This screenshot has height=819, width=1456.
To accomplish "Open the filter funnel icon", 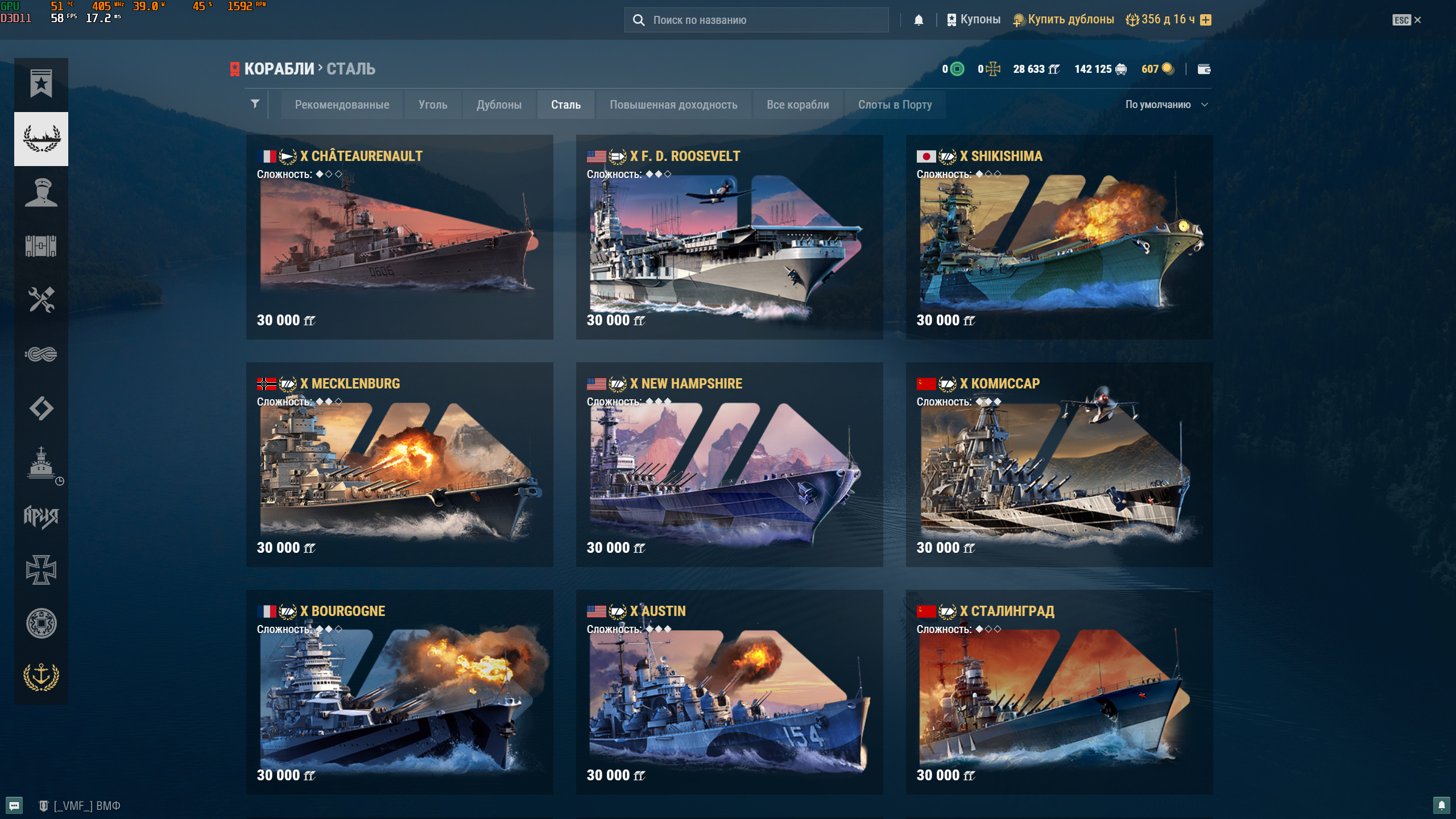I will (255, 104).
